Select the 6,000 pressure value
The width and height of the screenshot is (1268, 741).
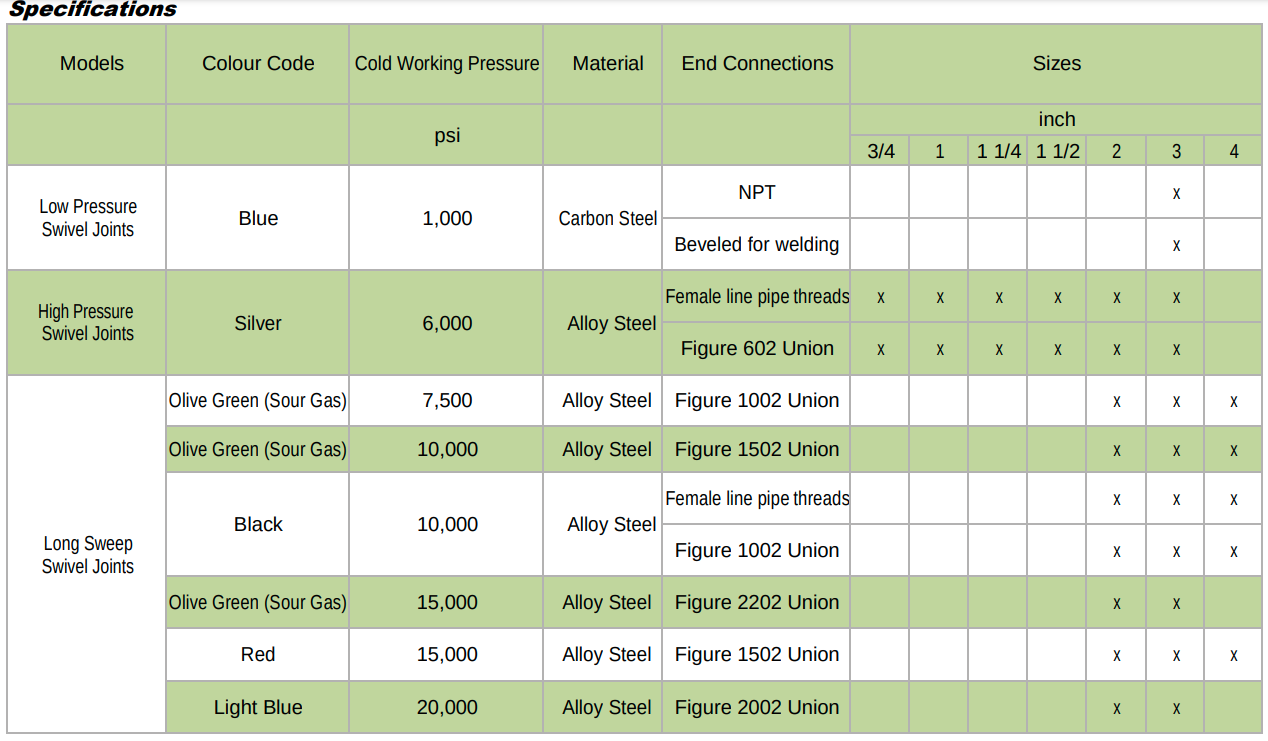[447, 323]
